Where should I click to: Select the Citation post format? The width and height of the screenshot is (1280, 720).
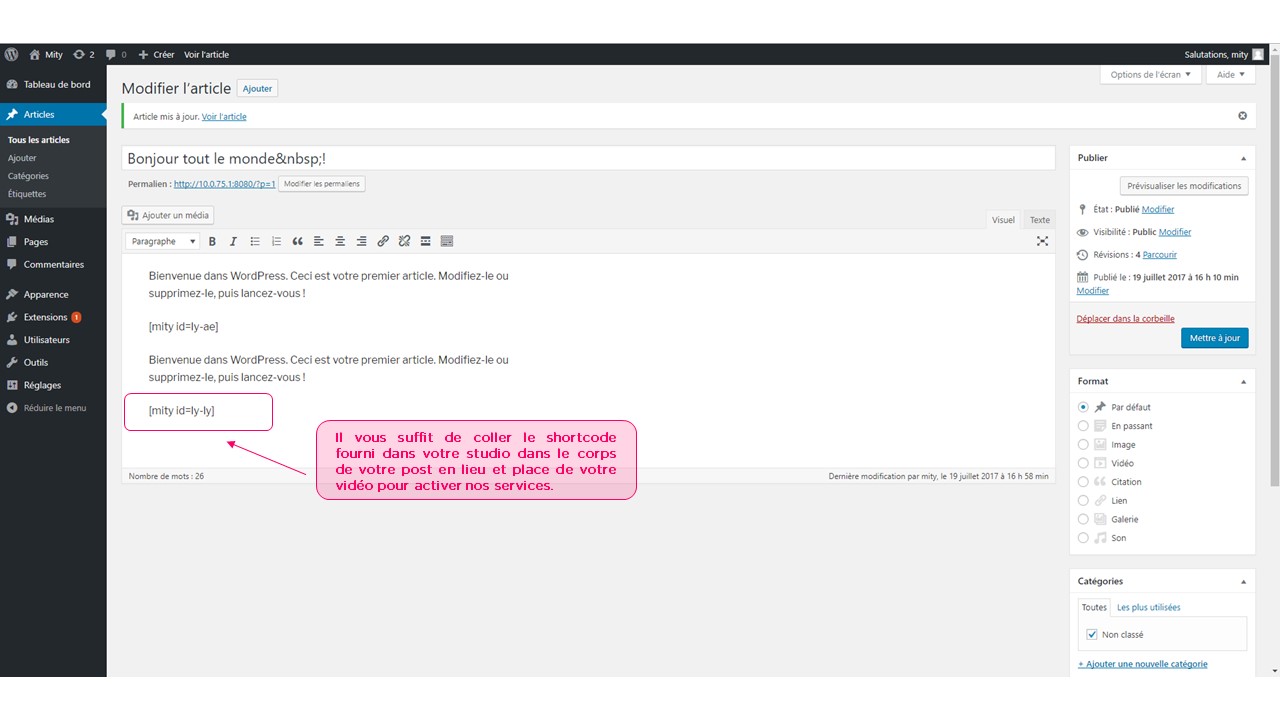coord(1083,482)
